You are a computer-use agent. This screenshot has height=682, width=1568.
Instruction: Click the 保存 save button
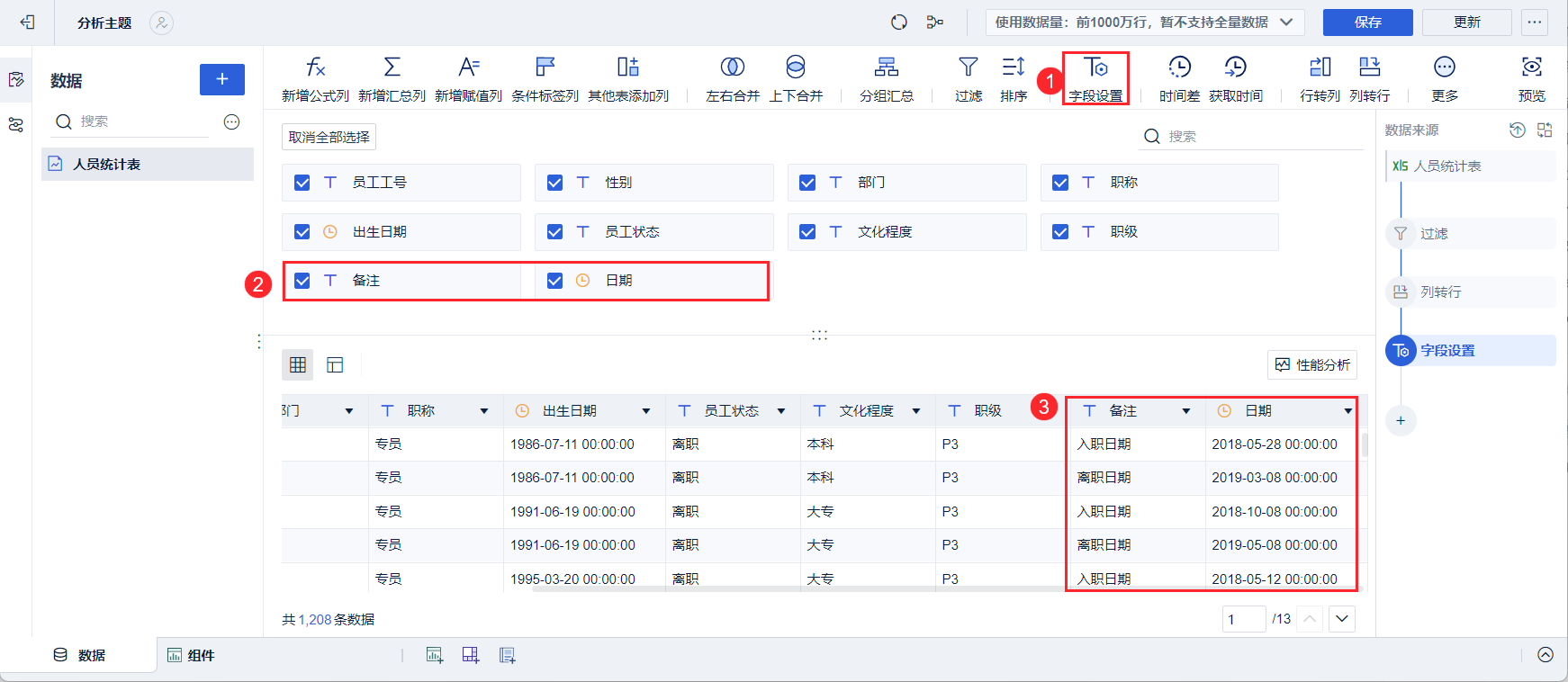[1368, 22]
